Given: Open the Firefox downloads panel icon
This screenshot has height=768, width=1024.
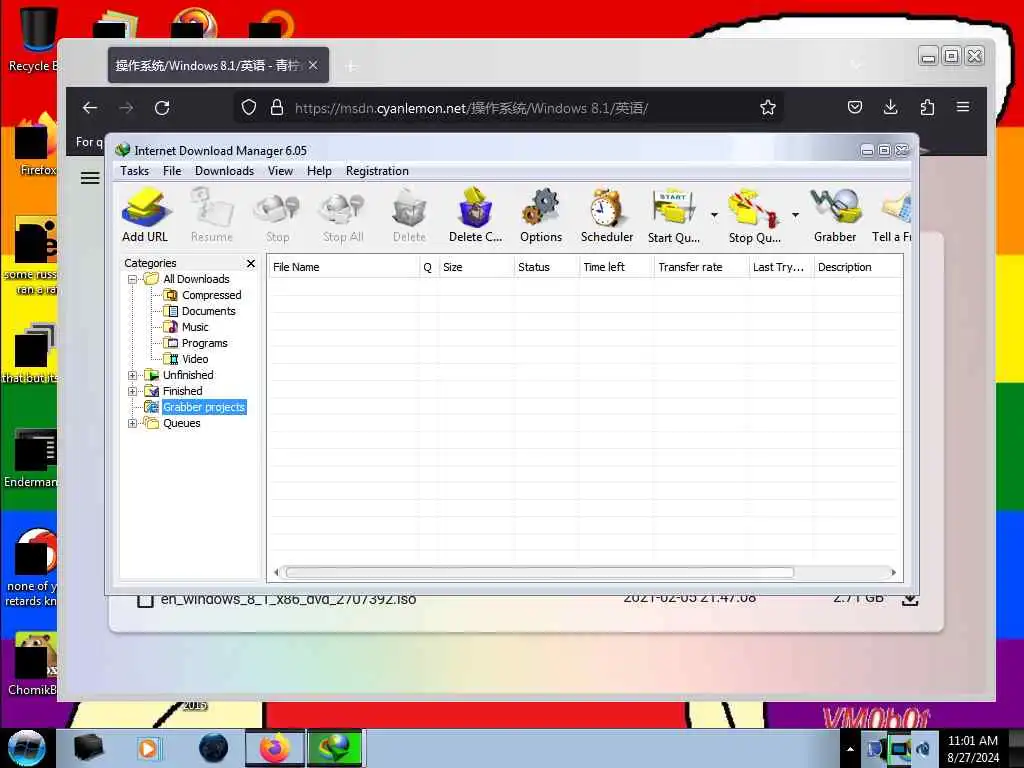Looking at the screenshot, I should coord(891,107).
